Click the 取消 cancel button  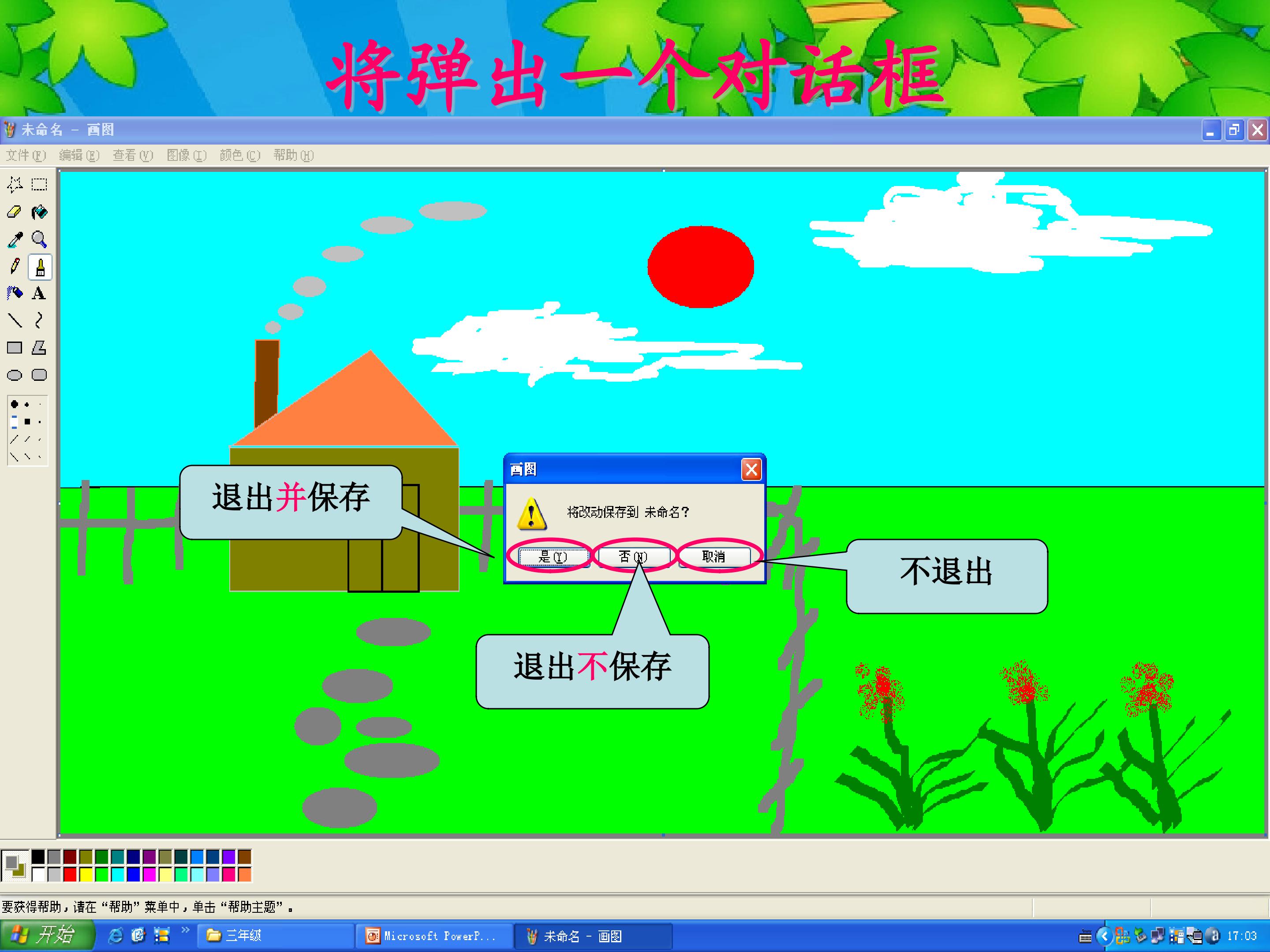[x=713, y=556]
